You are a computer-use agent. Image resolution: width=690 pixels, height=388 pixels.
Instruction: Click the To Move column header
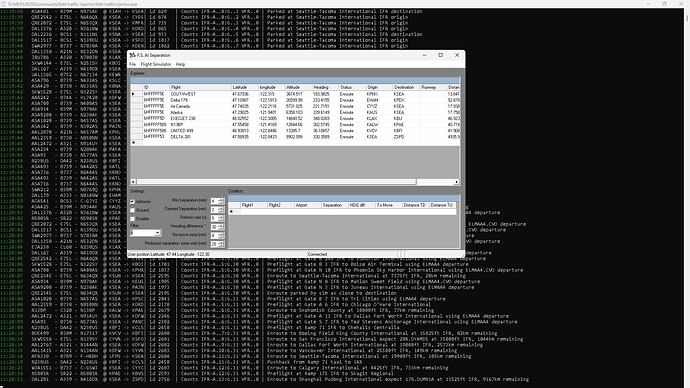[x=388, y=205]
